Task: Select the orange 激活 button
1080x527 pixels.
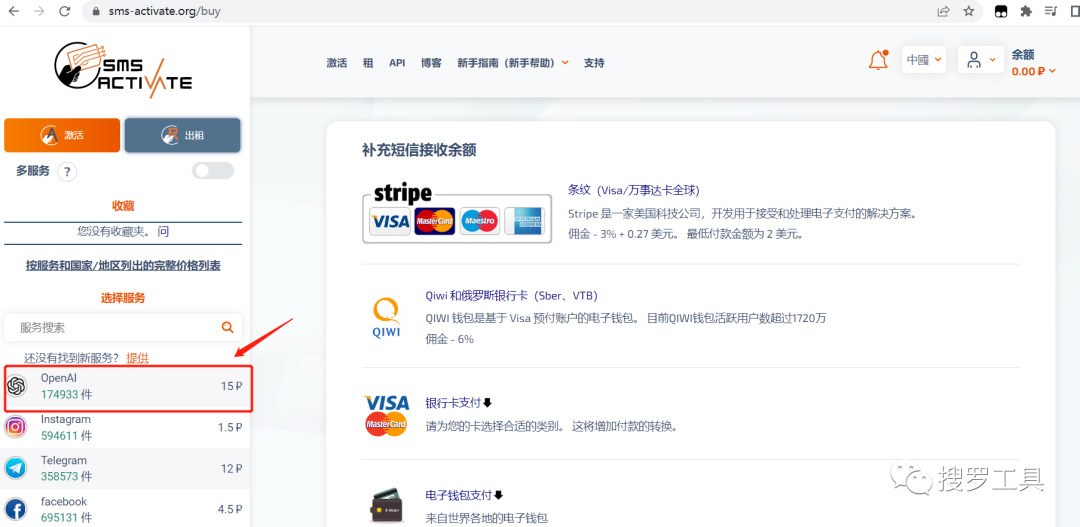Action: pos(62,135)
